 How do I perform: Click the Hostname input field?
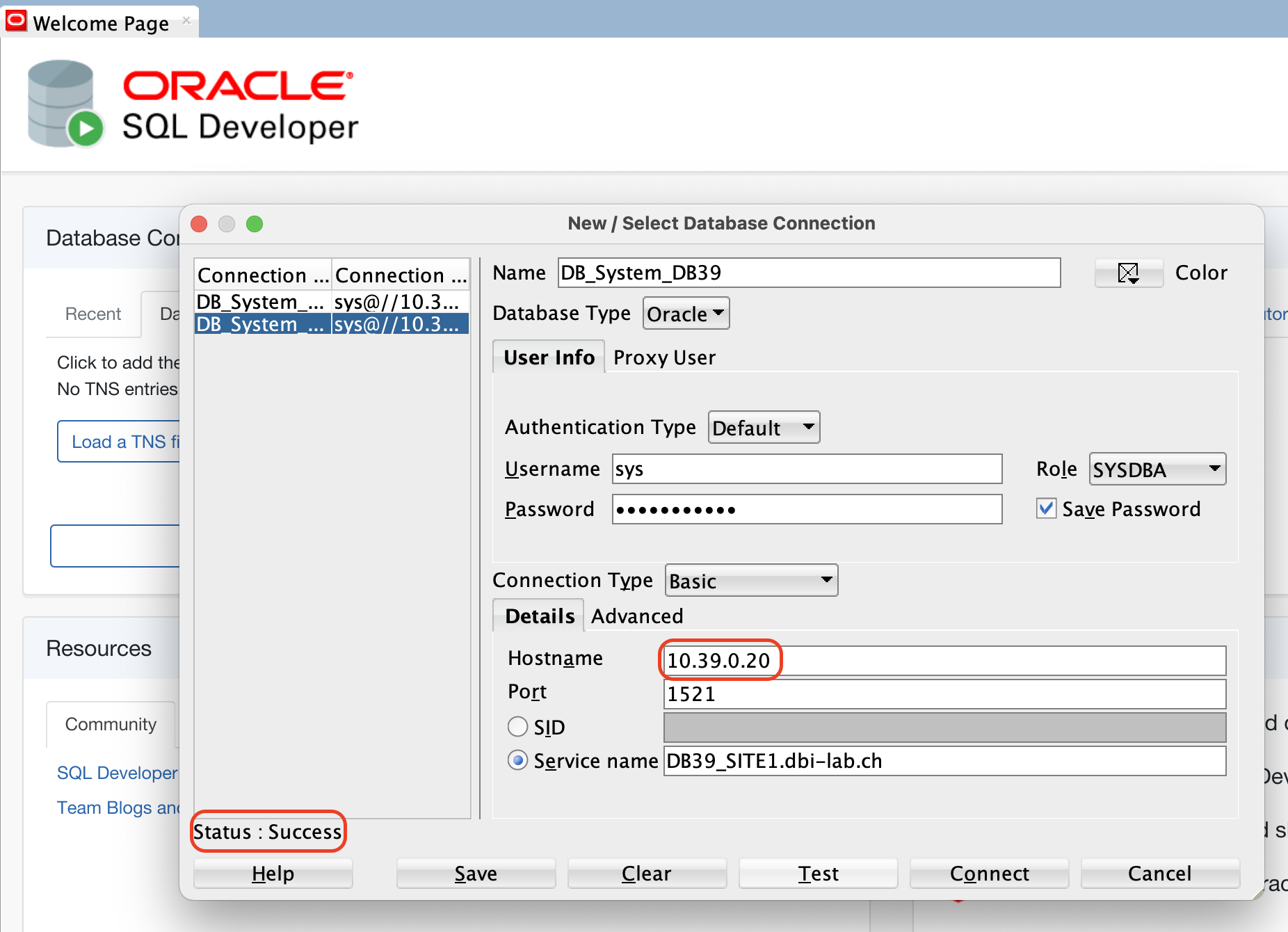[944, 660]
